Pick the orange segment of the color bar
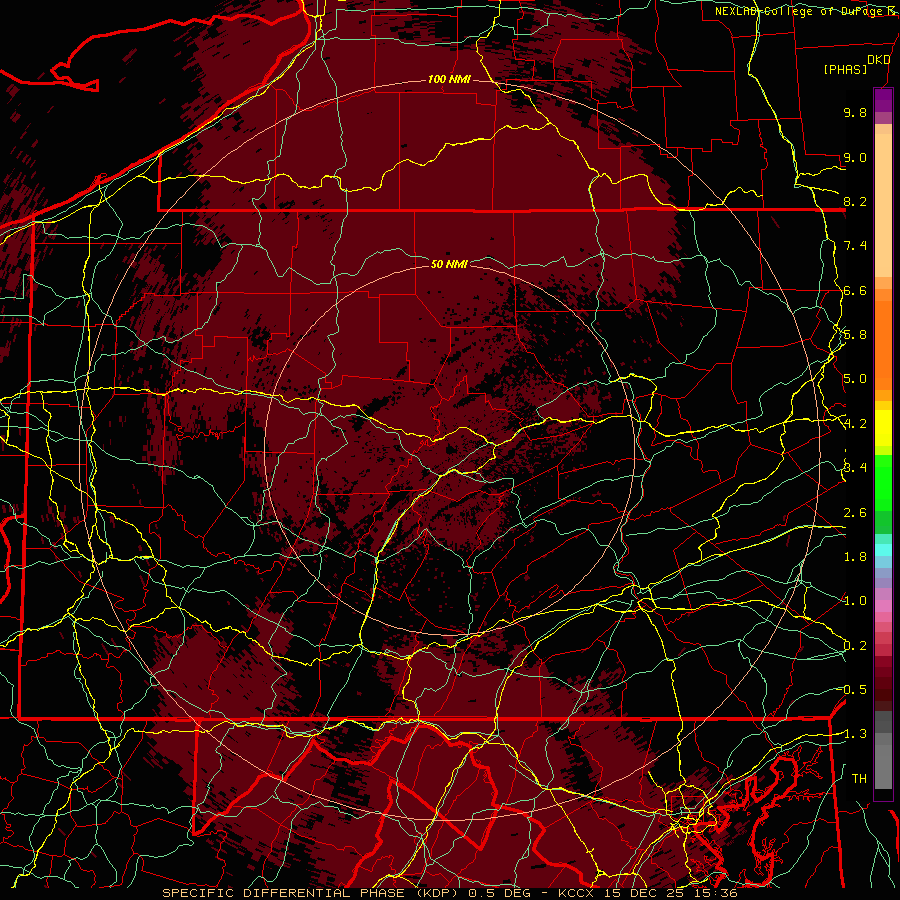This screenshot has width=900, height=900. pyautogui.click(x=883, y=346)
